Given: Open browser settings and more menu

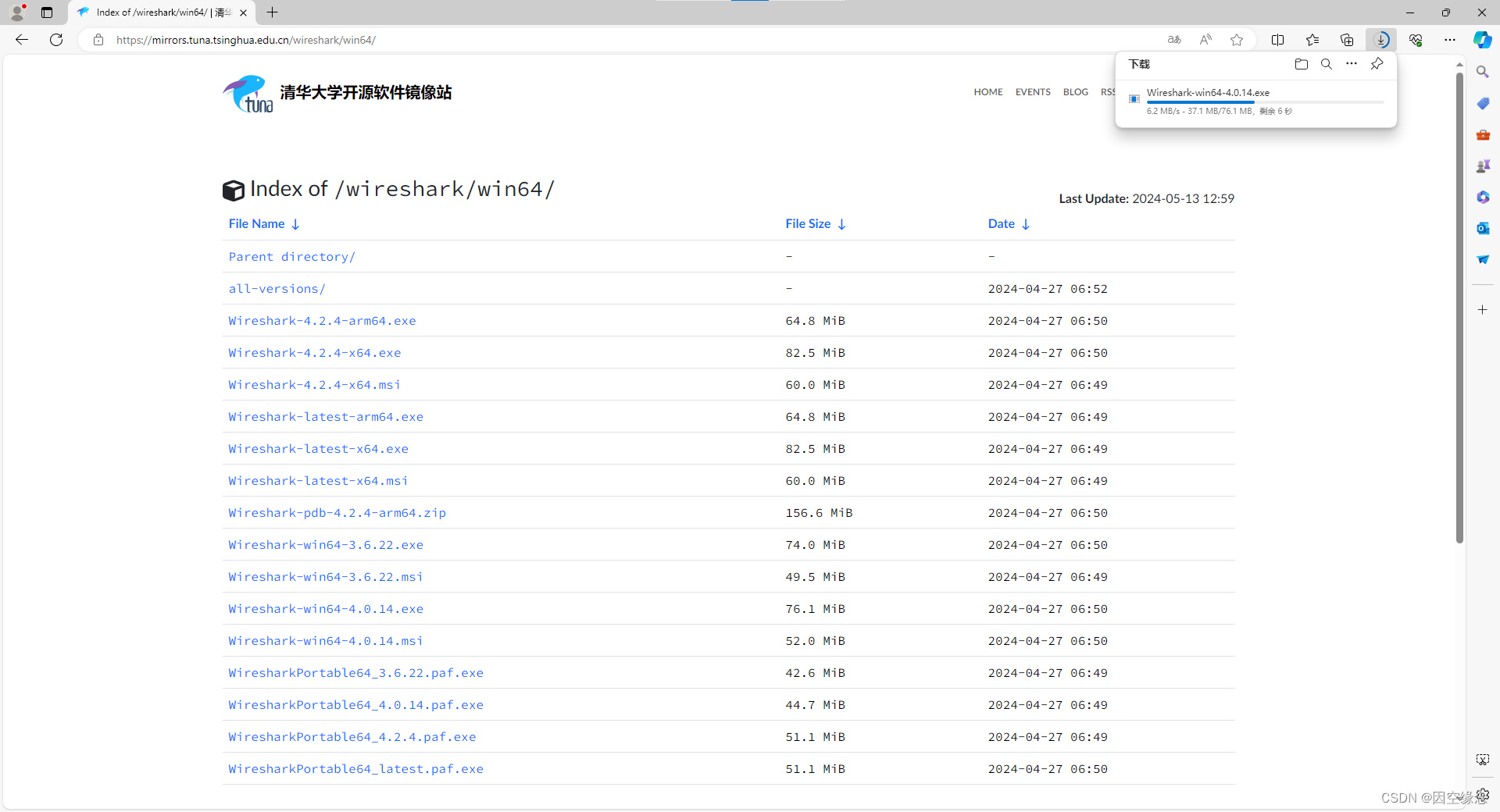Looking at the screenshot, I should click(1450, 40).
